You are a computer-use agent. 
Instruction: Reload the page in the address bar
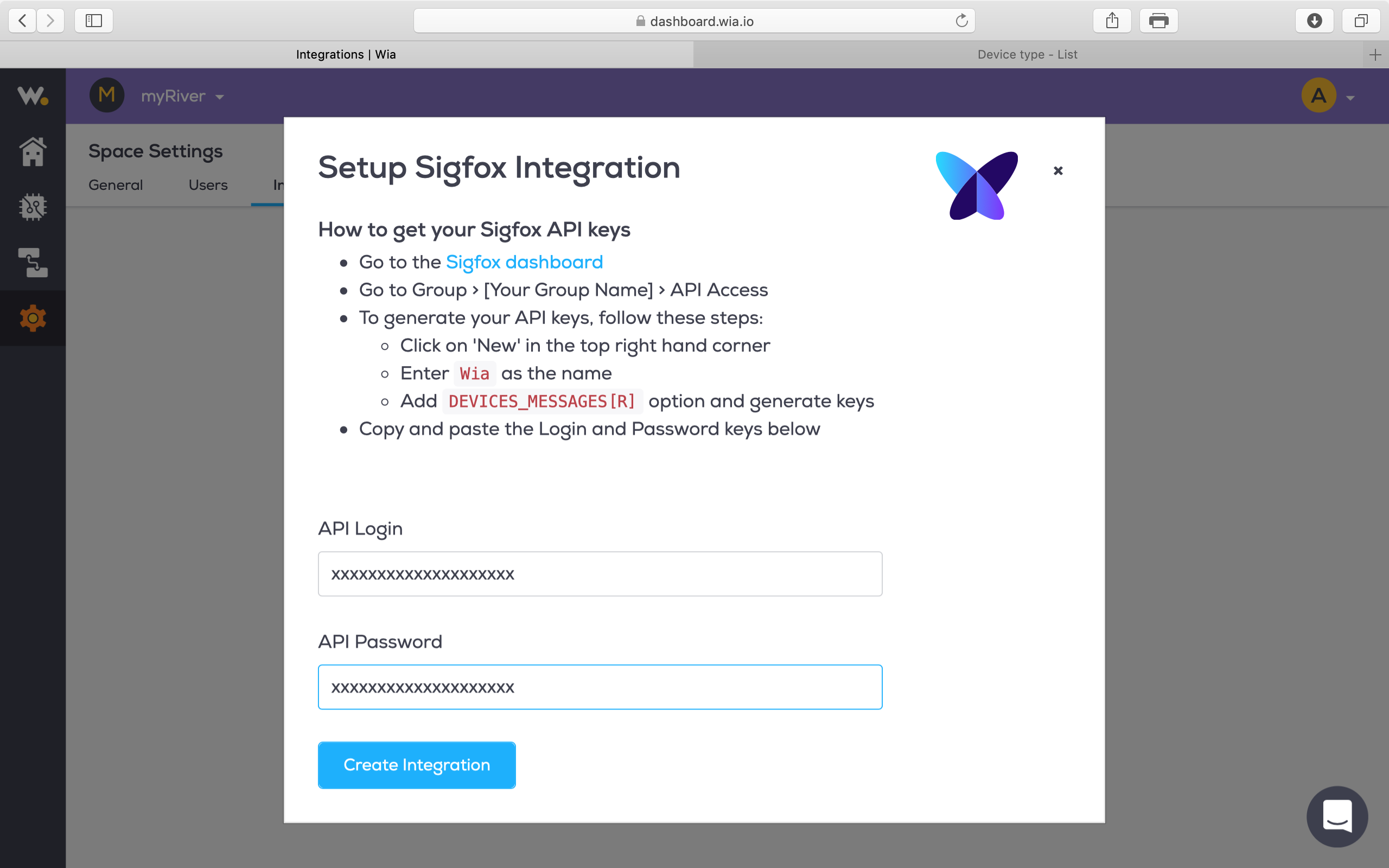[x=961, y=21]
